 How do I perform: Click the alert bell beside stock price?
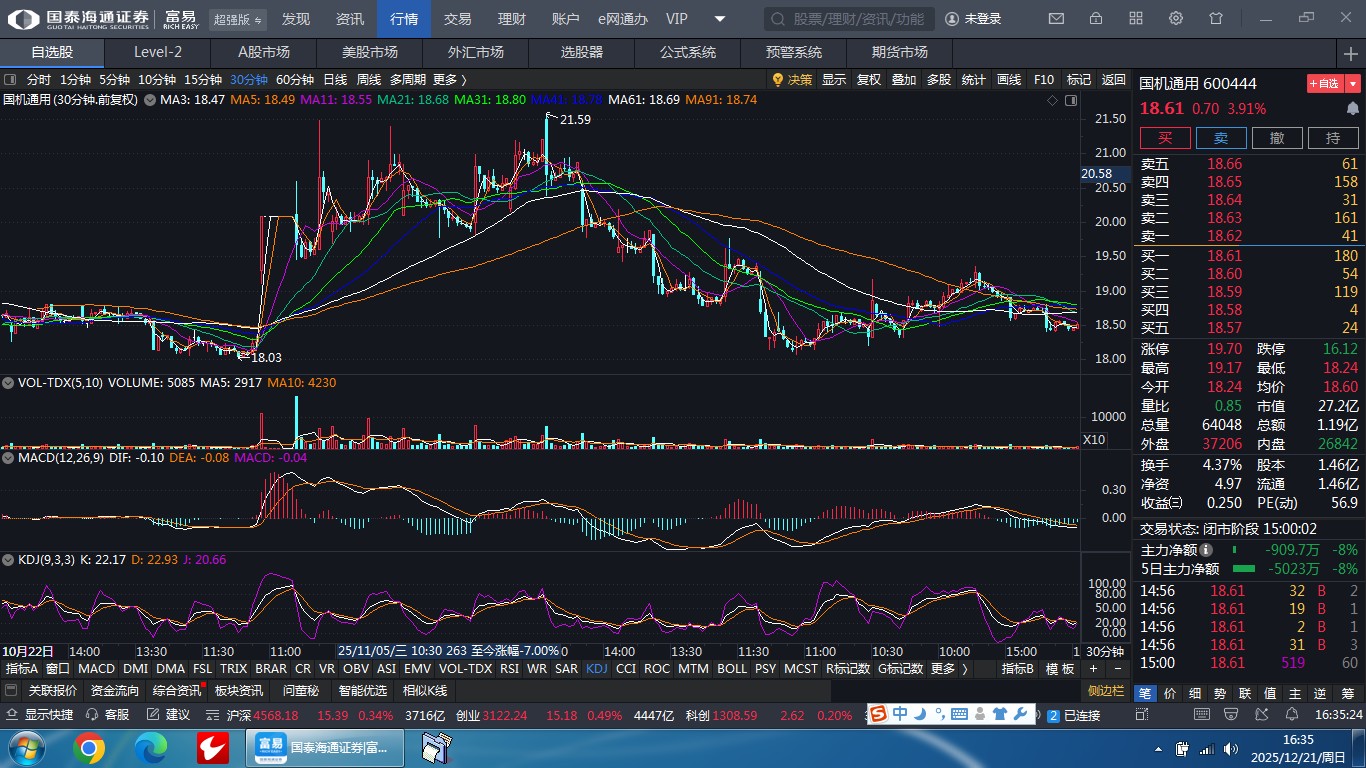click(1353, 108)
